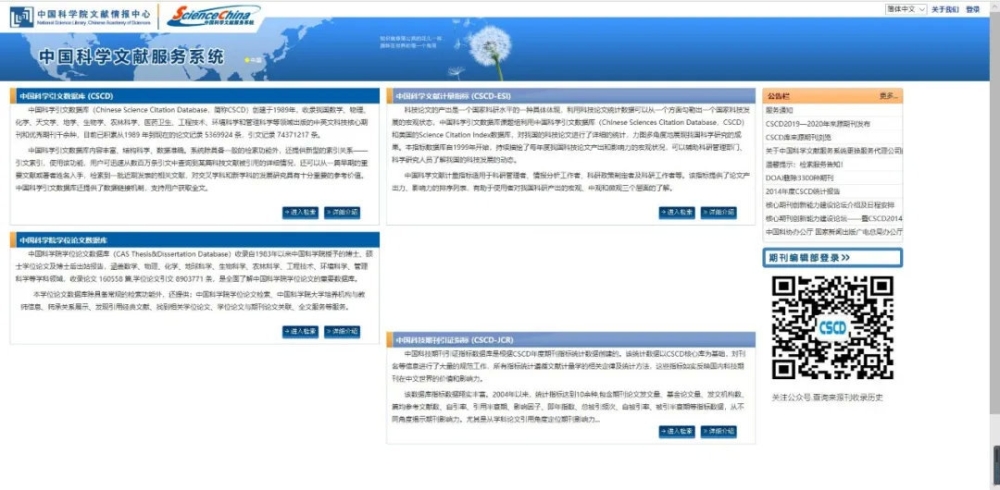This screenshot has width=1000, height=490.
Task: Click the ScienceChina logo
Action: pos(214,16)
